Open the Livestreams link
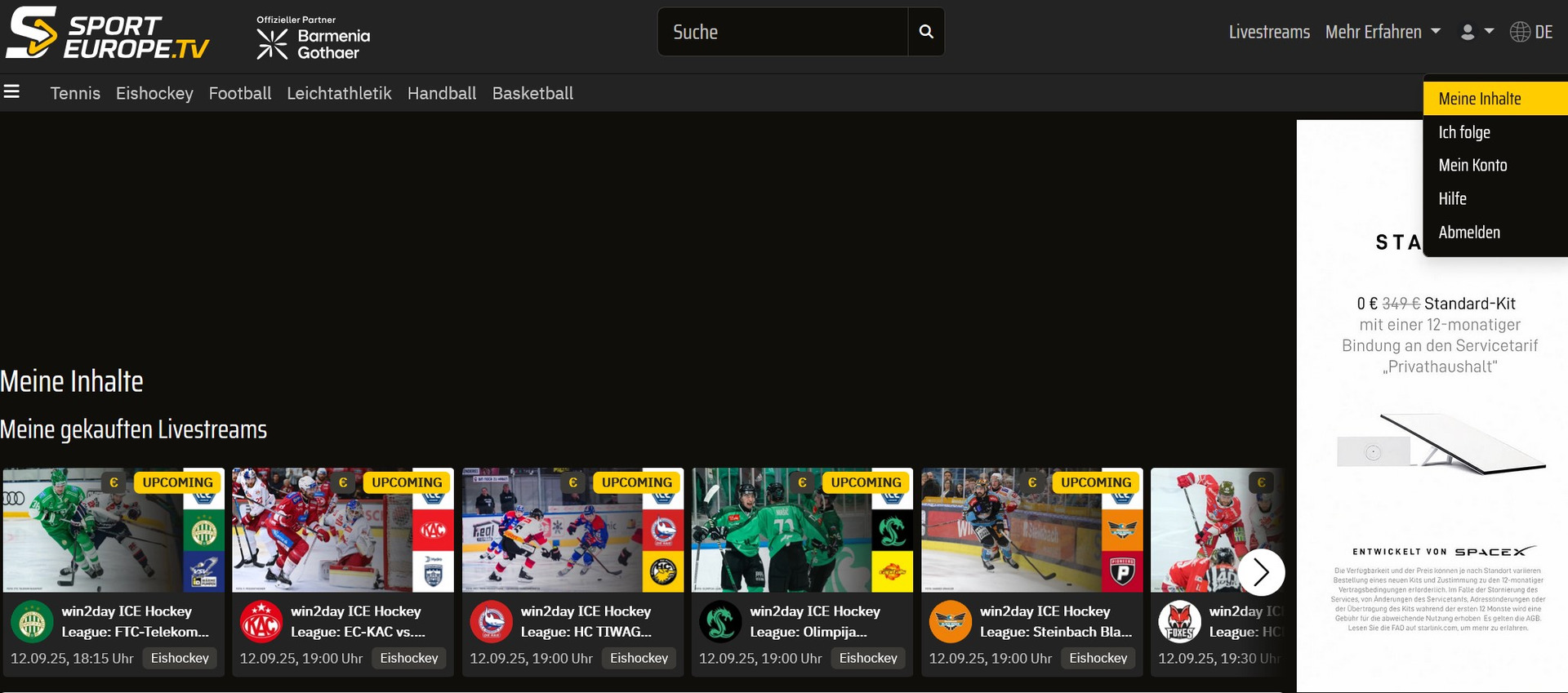 coord(1269,32)
